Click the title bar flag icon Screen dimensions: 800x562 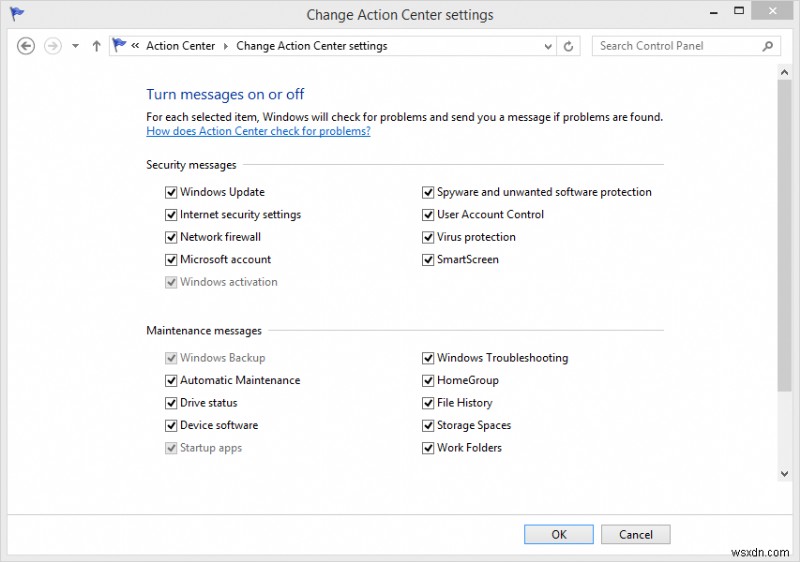(x=17, y=14)
